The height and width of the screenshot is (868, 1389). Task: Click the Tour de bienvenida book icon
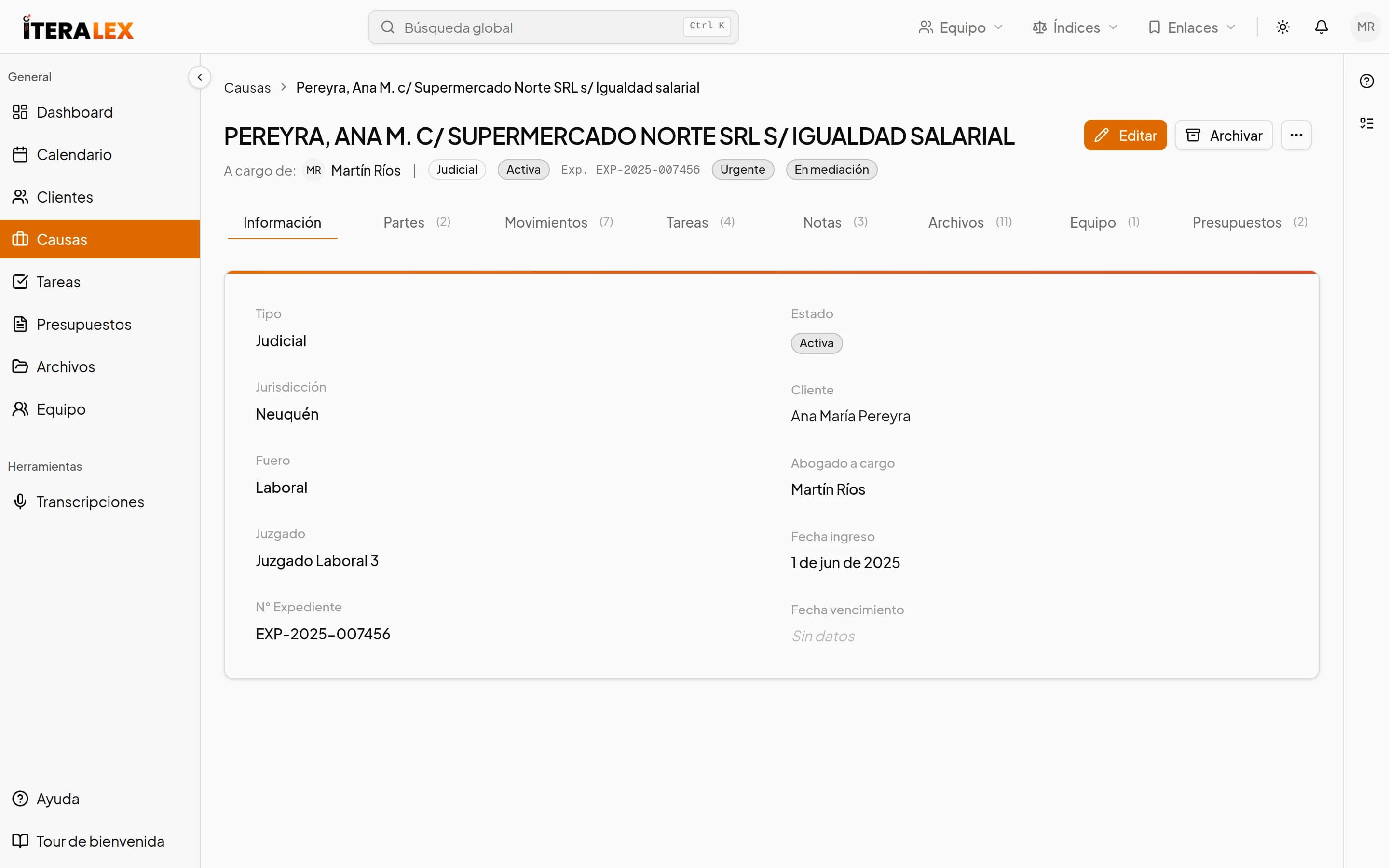point(20,841)
